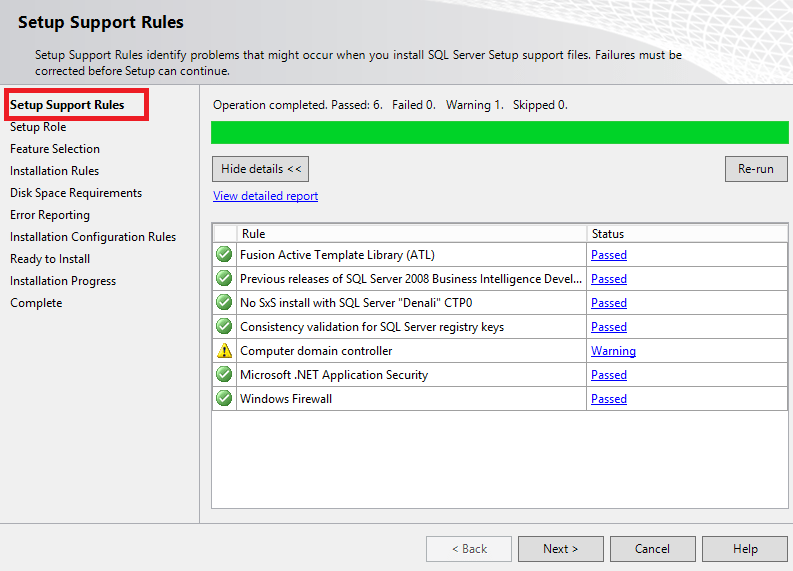This screenshot has height=571, width=793.
Task: Open Help for this setup page
Action: tap(744, 549)
